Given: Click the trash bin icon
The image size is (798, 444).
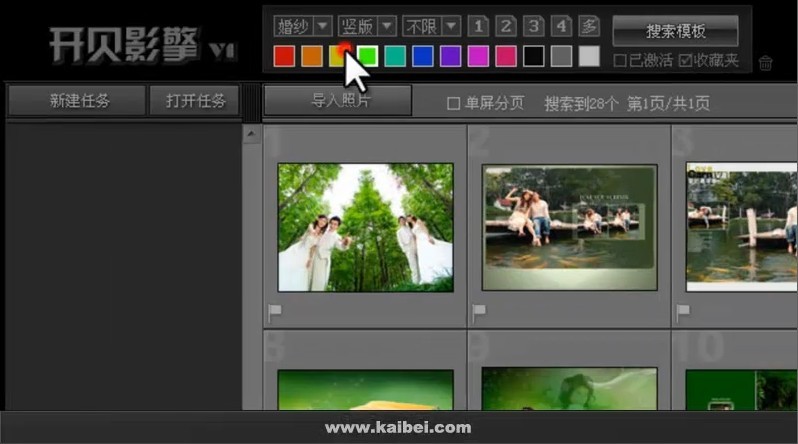Looking at the screenshot, I should 765,63.
